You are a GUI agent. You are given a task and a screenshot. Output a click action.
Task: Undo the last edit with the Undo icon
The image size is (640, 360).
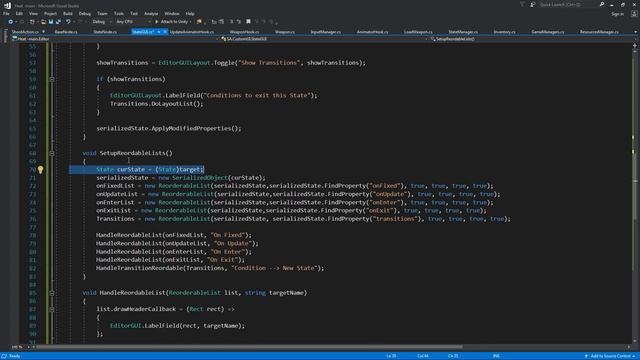click(68, 22)
